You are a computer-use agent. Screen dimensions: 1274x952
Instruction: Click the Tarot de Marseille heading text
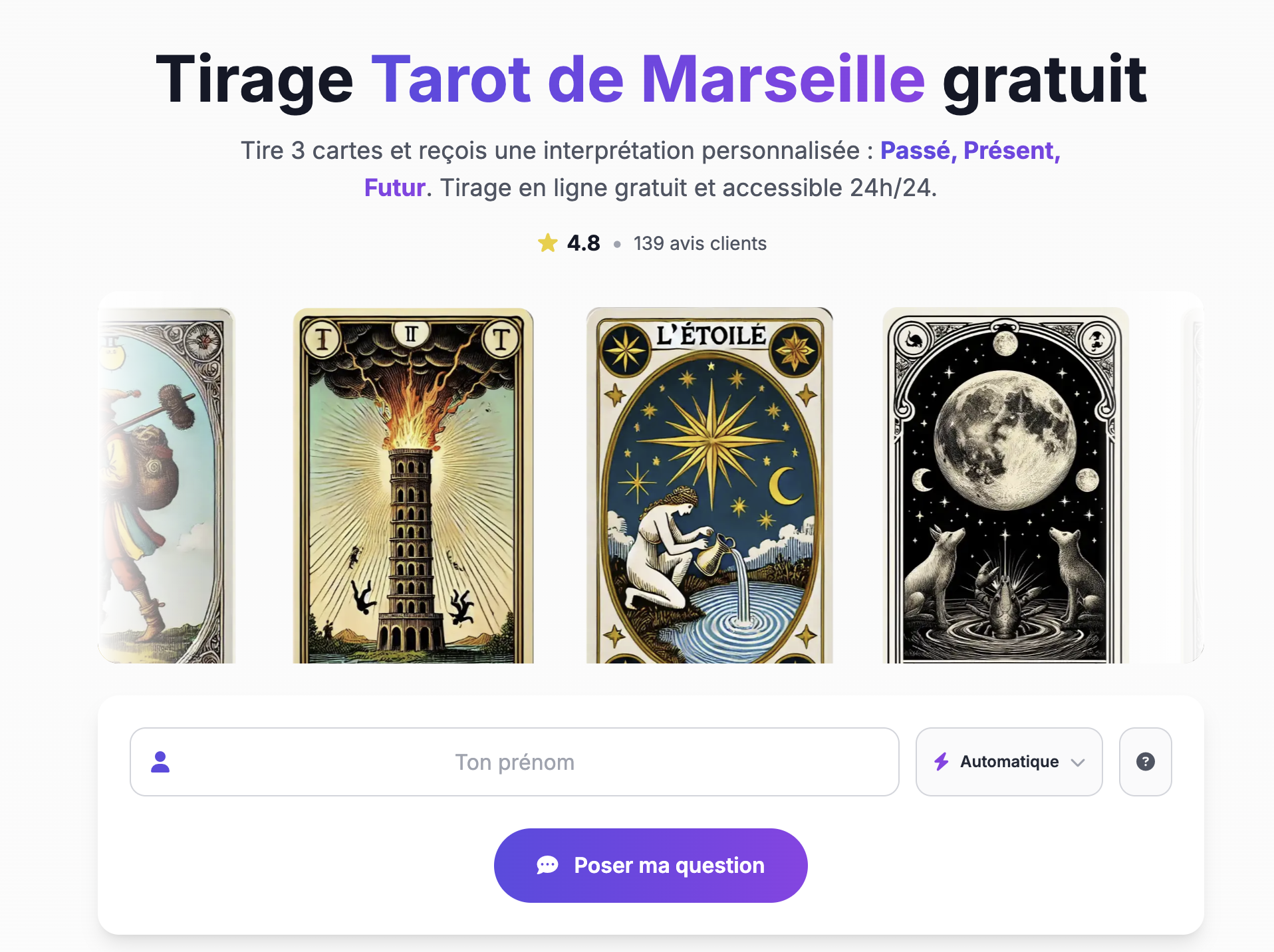click(648, 80)
